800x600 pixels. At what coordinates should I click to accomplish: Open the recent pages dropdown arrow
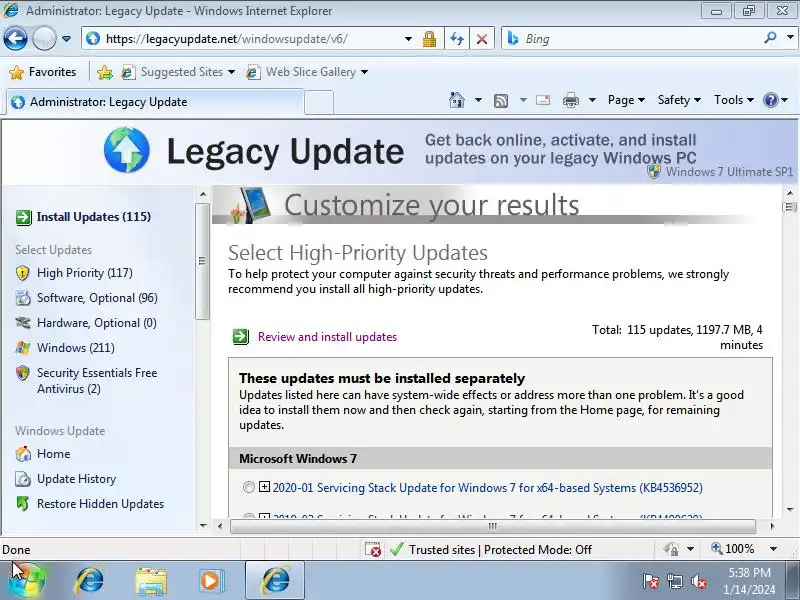(x=66, y=39)
